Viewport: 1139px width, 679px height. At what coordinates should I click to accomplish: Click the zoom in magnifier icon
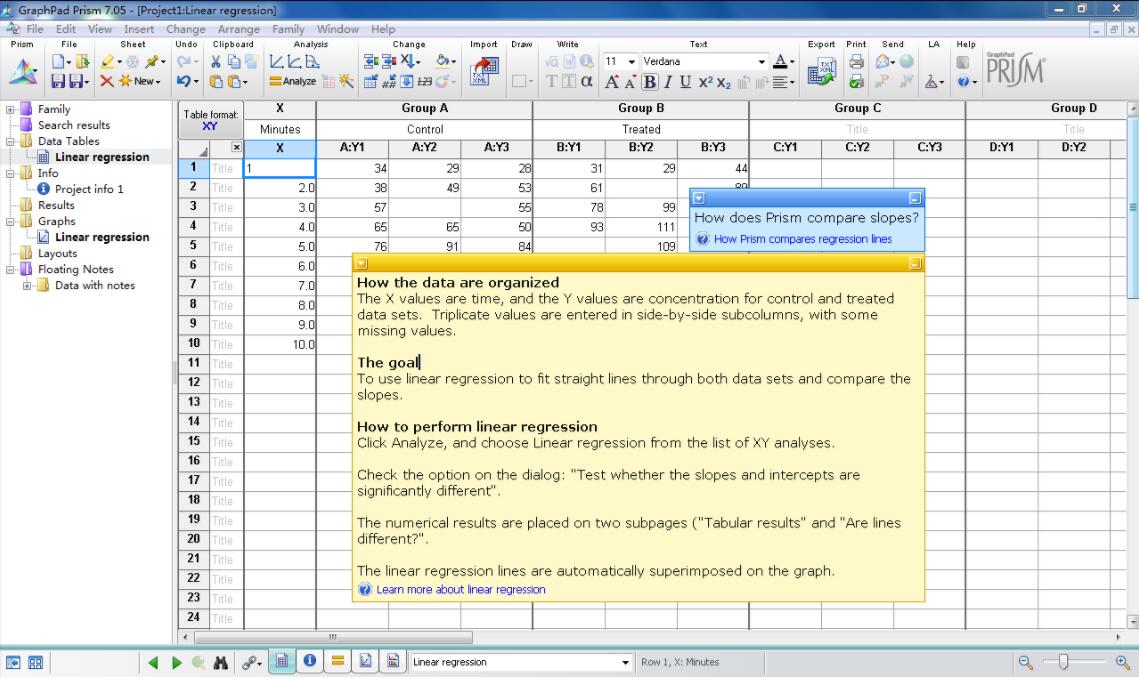pyautogui.click(x=1122, y=662)
